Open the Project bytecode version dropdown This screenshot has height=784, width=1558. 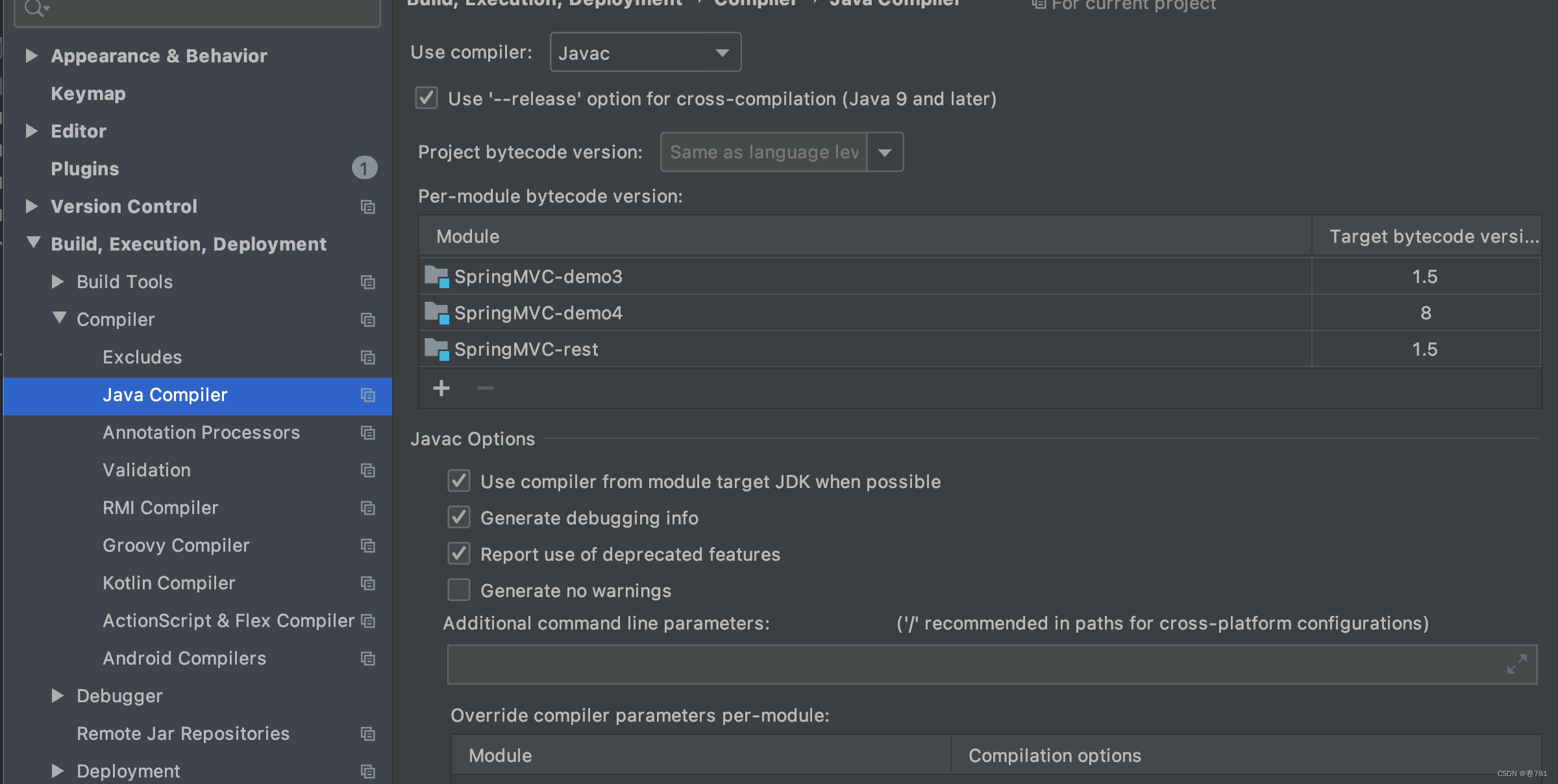click(x=885, y=151)
